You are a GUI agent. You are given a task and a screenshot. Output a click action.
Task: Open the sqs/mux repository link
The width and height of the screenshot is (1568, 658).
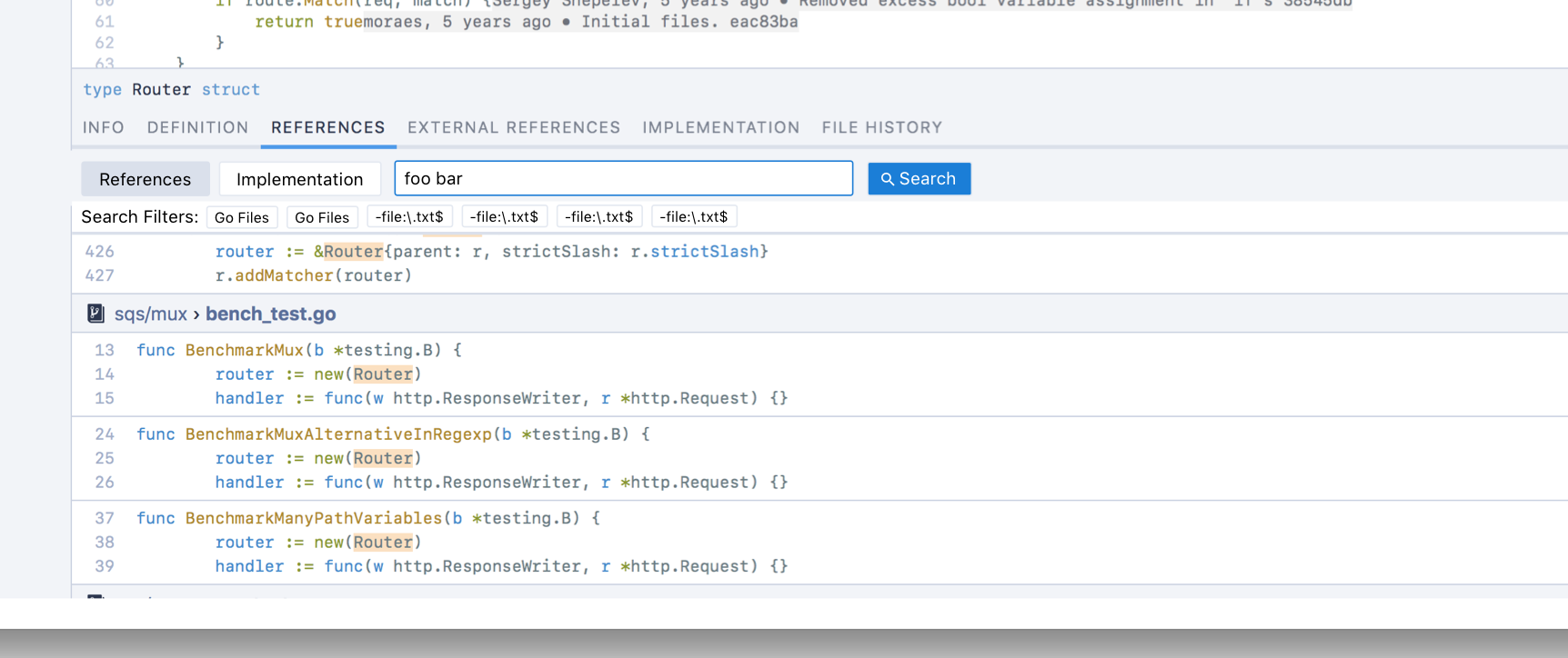click(x=151, y=314)
